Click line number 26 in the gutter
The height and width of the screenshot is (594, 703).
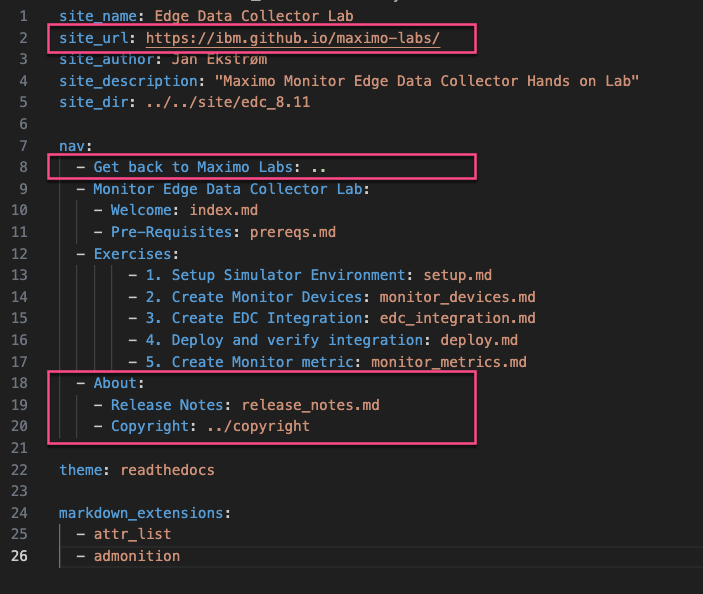pos(19,556)
